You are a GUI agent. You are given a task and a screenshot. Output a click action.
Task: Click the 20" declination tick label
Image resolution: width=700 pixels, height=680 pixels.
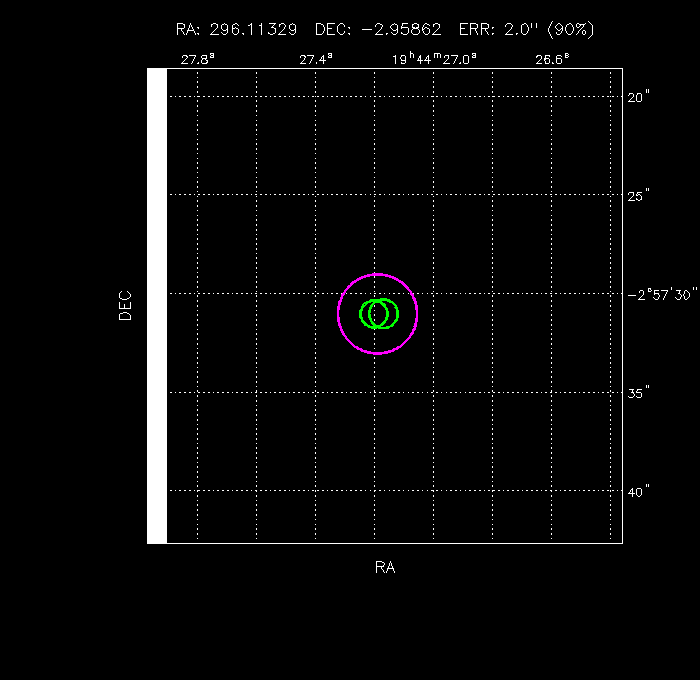coord(638,97)
